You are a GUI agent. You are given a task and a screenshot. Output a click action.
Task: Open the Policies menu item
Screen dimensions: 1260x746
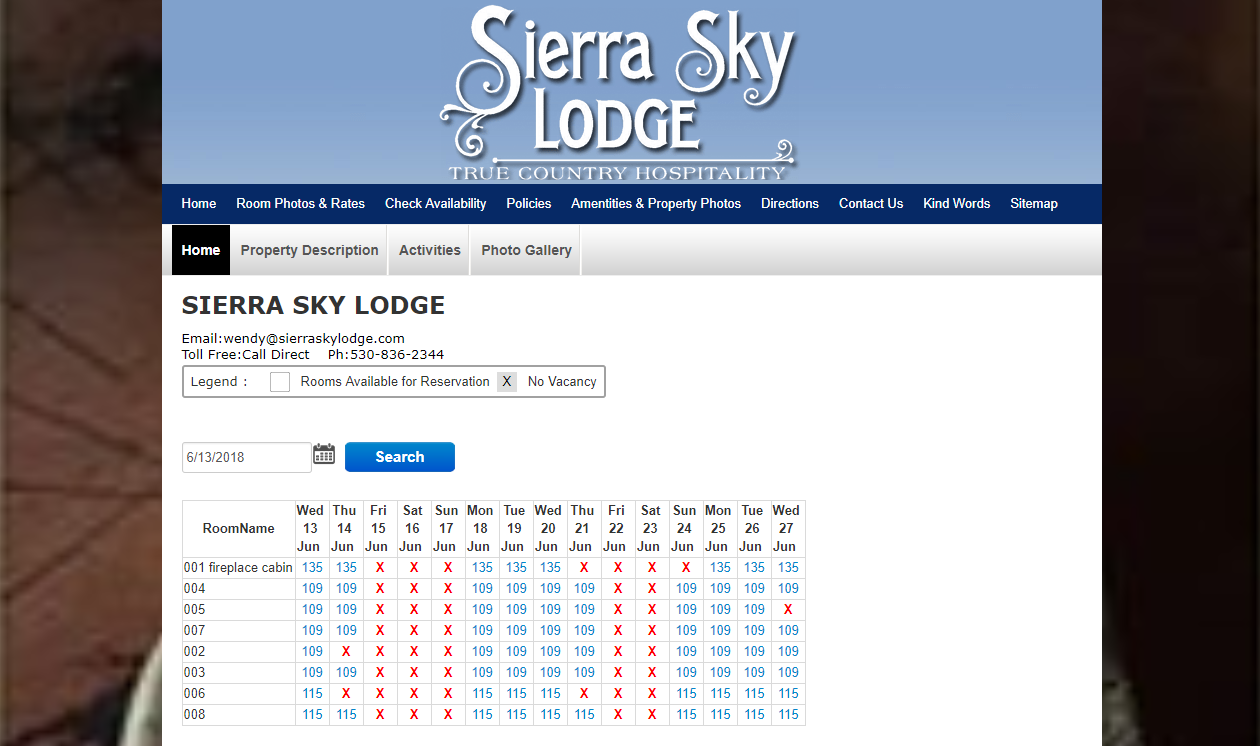click(529, 203)
